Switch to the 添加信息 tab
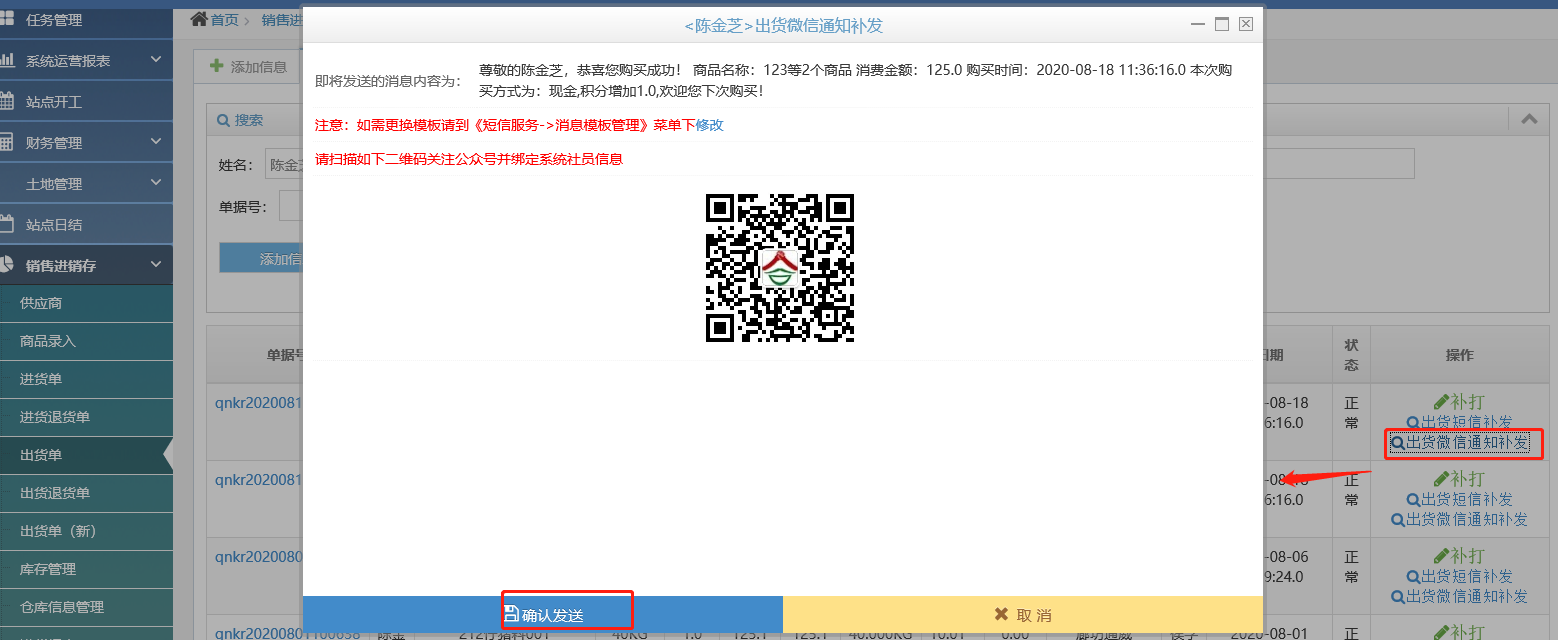 pos(248,67)
